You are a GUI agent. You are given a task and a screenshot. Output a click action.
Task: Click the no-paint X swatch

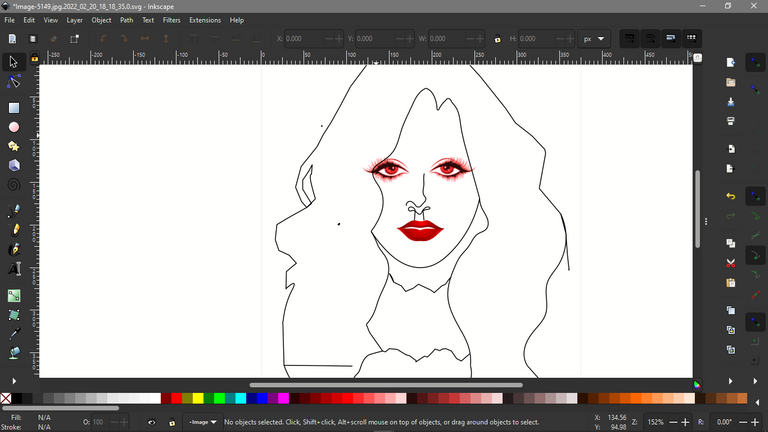pos(6,398)
